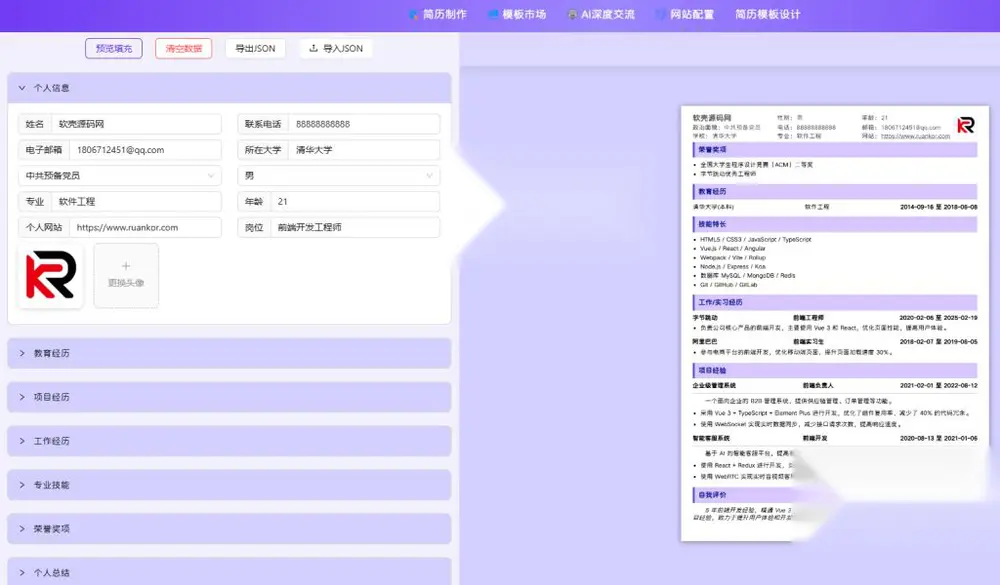
Task: Click the 自我评价 heading in resume preview
Action: pos(744,495)
